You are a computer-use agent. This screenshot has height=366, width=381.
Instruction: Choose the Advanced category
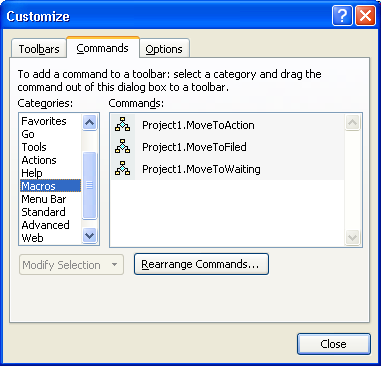click(x=45, y=225)
